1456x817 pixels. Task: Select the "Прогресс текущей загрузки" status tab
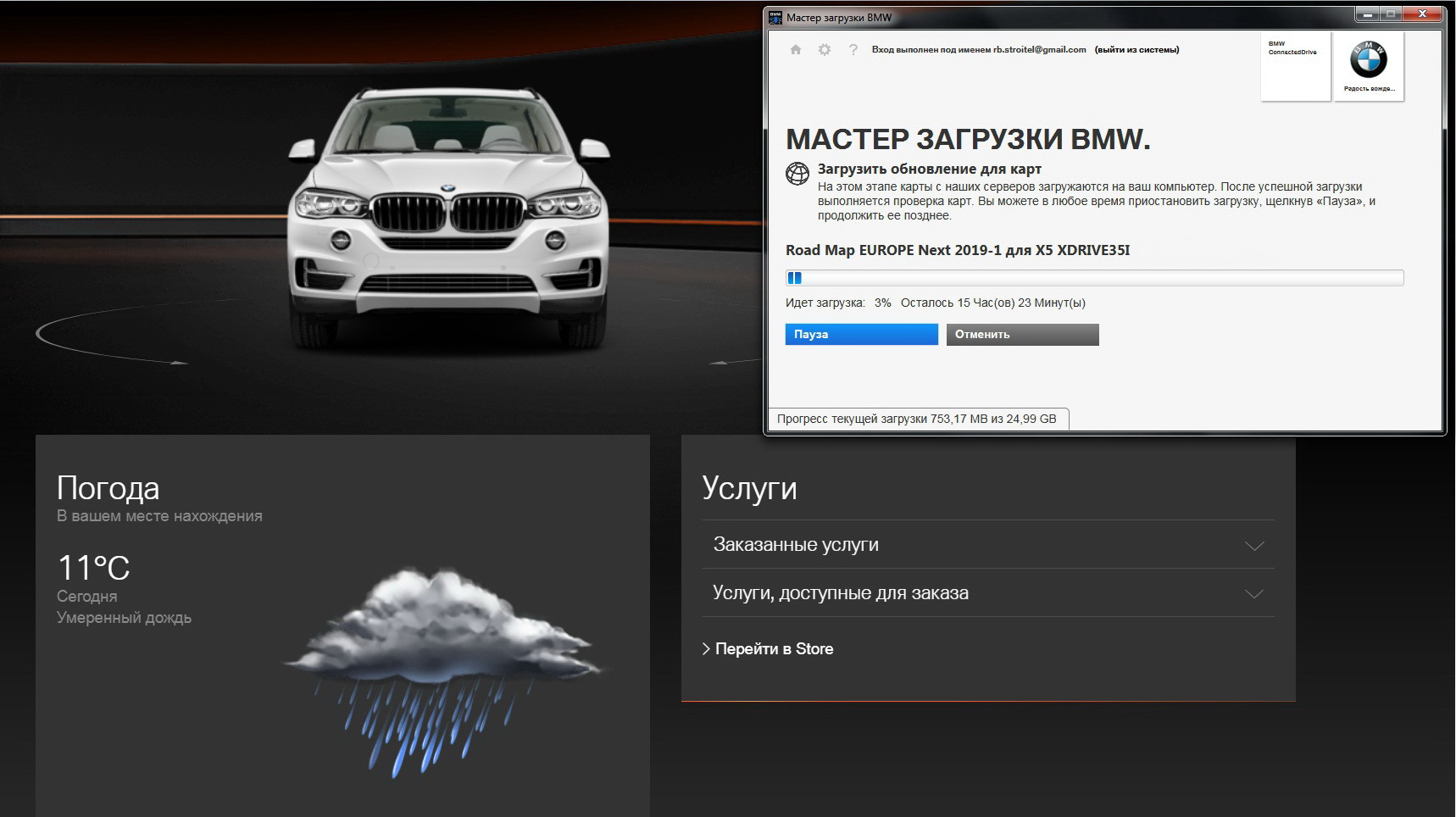tap(917, 419)
